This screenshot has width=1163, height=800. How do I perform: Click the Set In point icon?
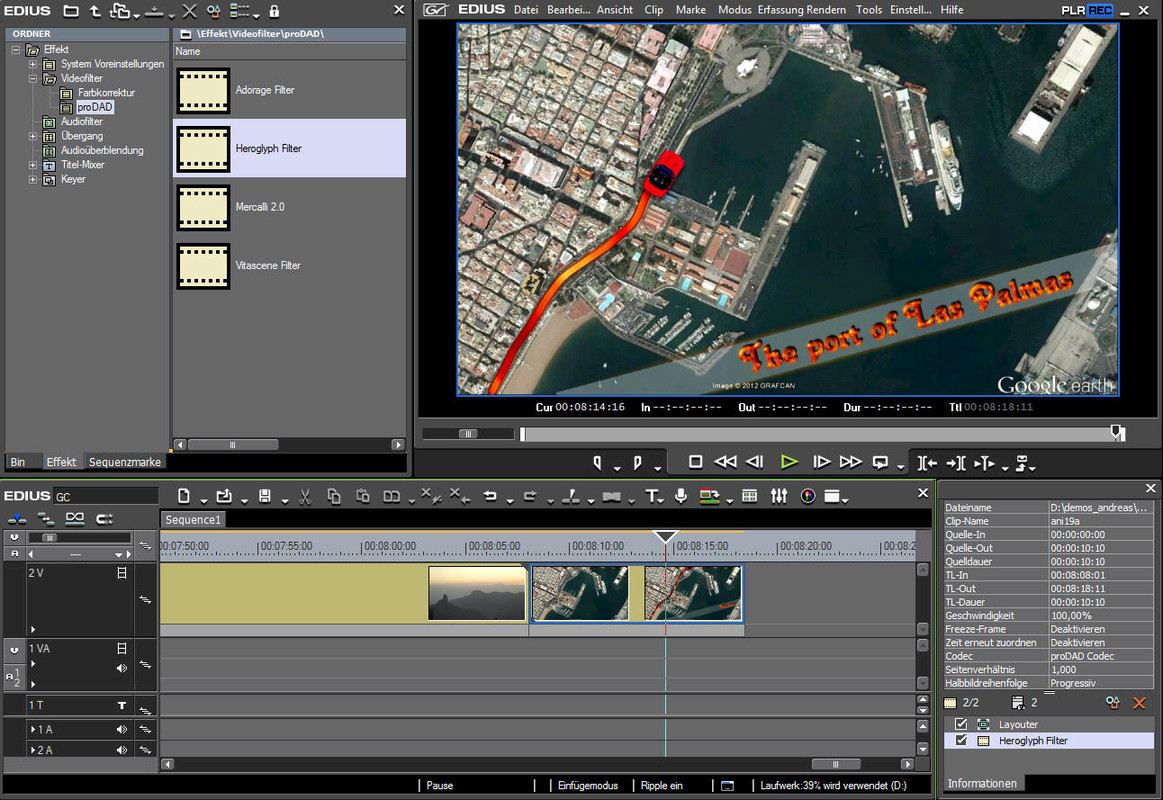[598, 462]
